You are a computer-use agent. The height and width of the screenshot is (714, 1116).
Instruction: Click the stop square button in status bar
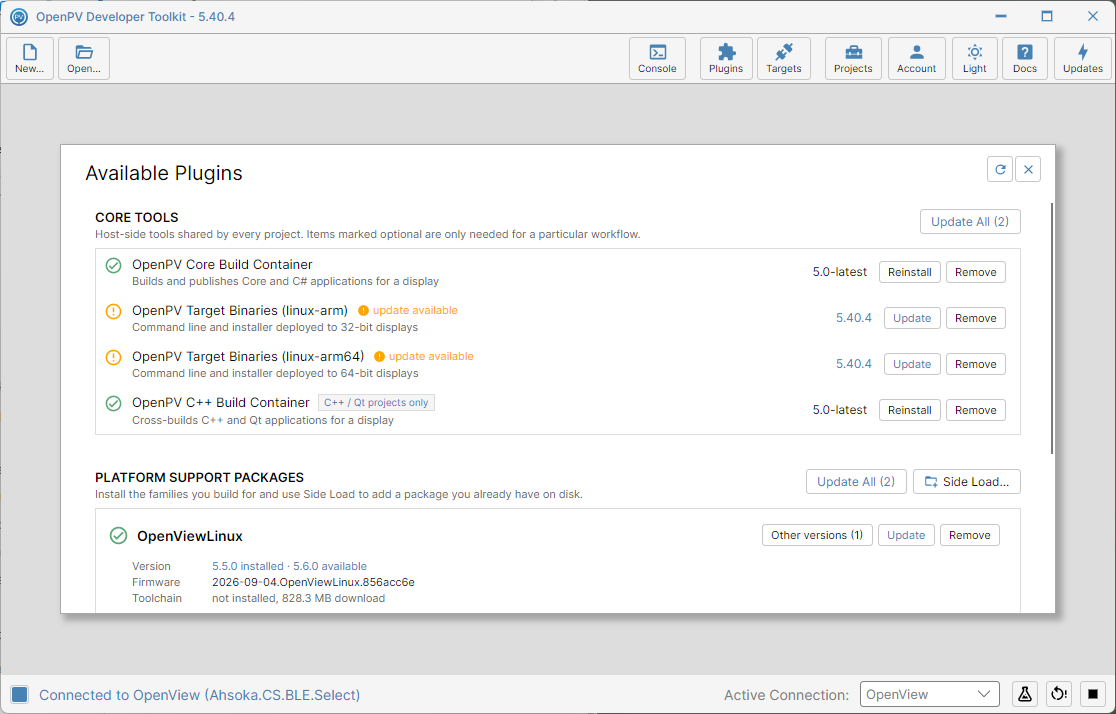1093,694
